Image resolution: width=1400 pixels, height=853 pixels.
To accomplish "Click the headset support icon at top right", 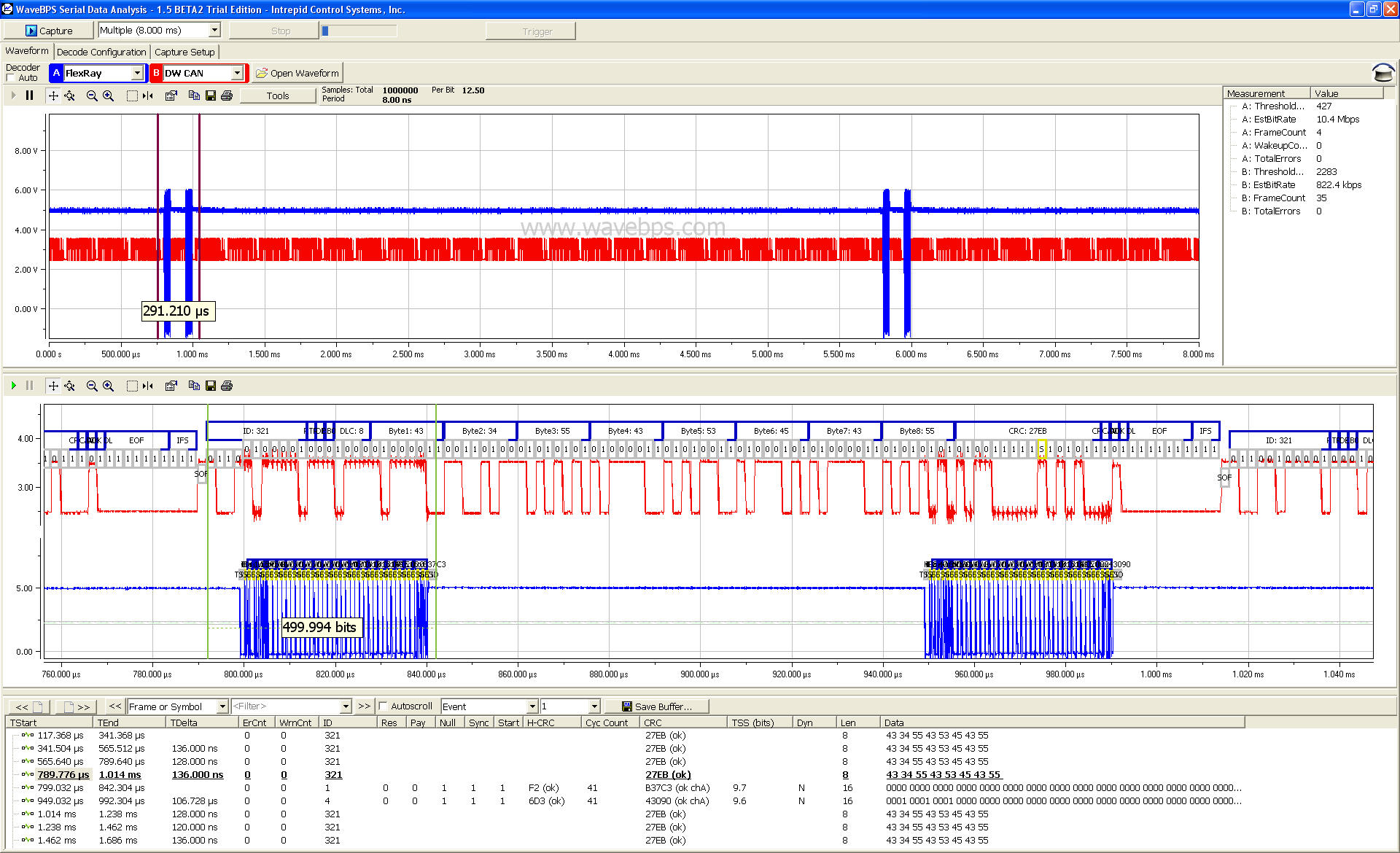I will coord(1382,72).
